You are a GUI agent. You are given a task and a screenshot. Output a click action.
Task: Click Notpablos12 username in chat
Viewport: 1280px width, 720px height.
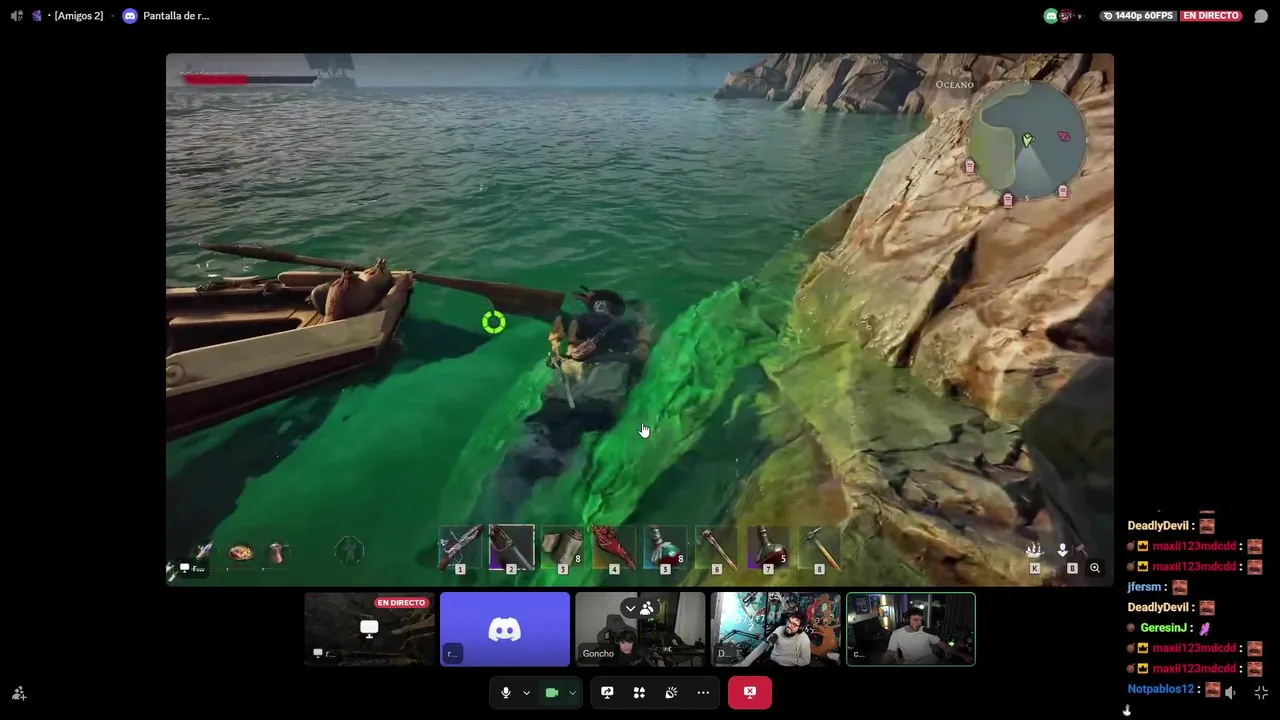(1161, 689)
